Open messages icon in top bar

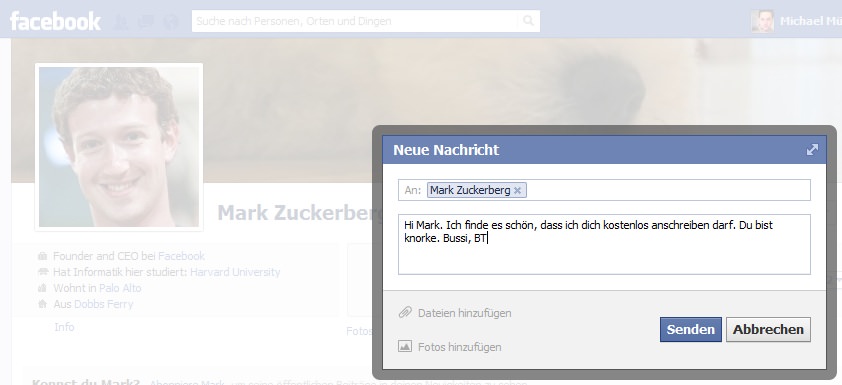click(146, 21)
